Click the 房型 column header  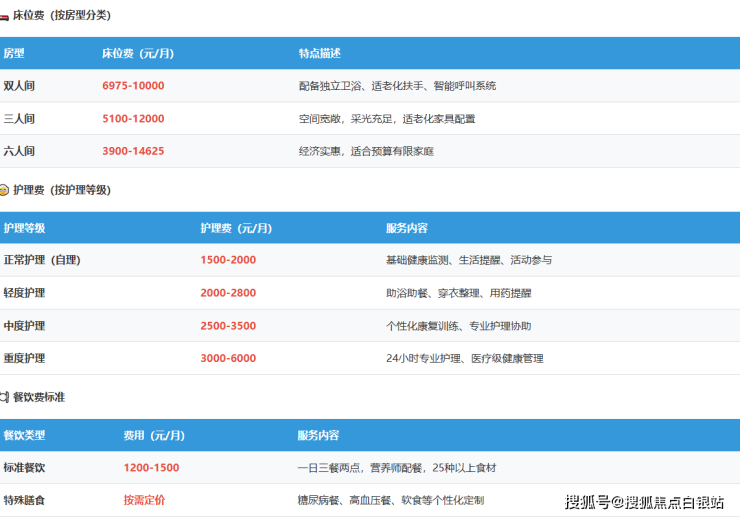coord(14,53)
